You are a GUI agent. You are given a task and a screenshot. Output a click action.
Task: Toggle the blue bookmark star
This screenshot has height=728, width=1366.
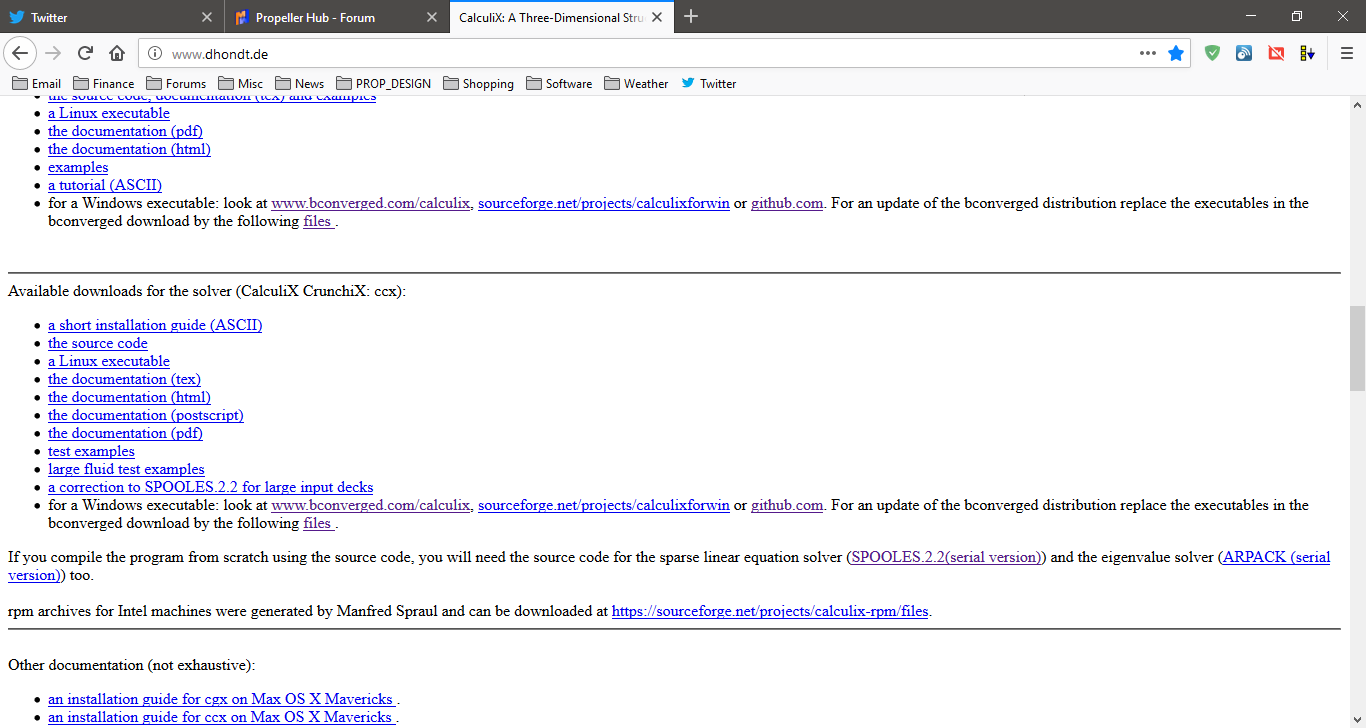click(x=1176, y=53)
